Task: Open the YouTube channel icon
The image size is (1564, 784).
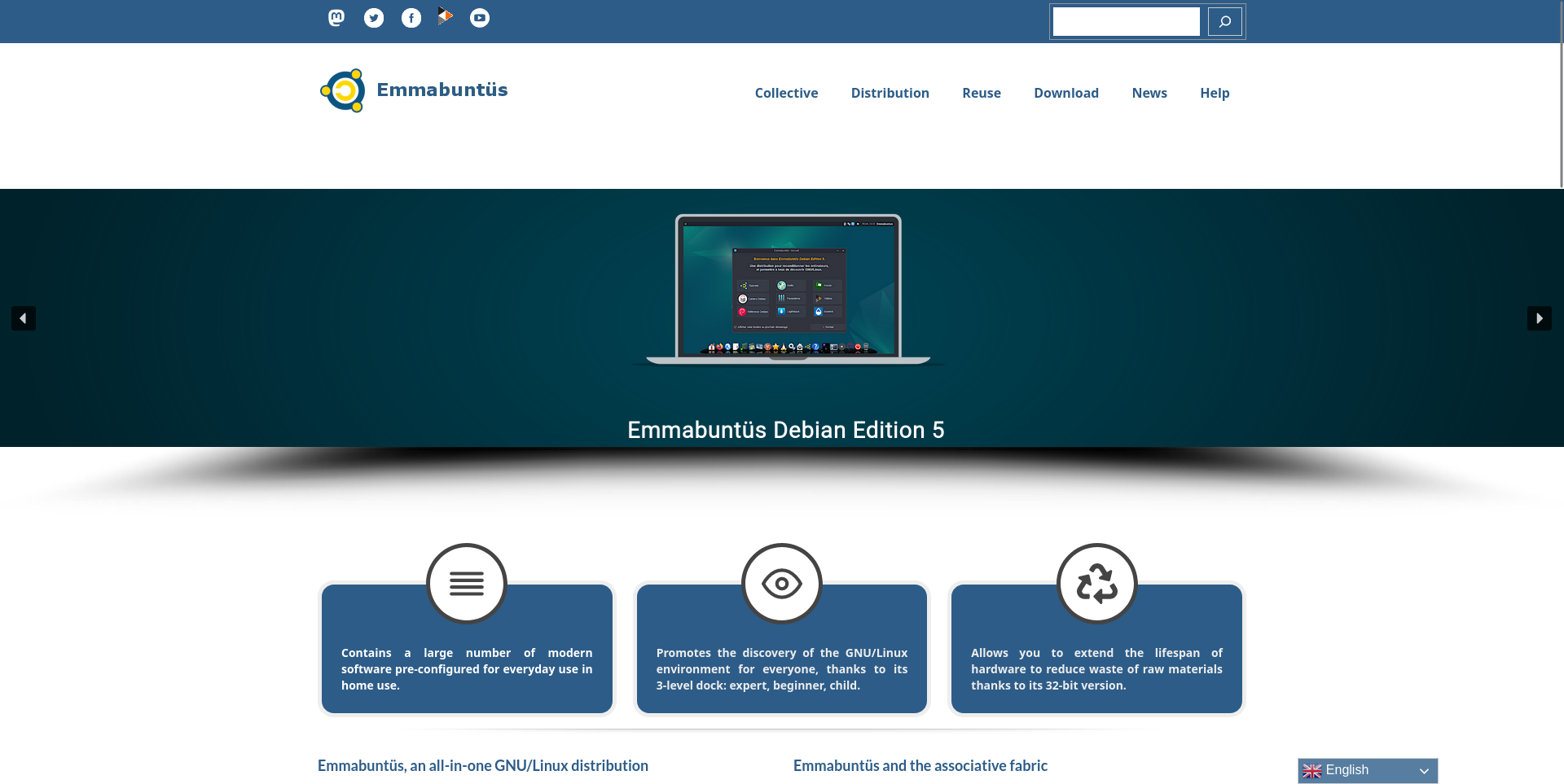Action: pyautogui.click(x=480, y=18)
